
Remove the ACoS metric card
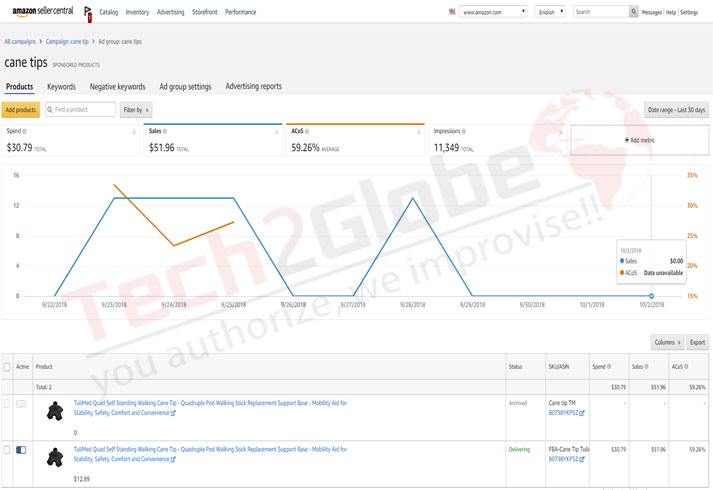tap(419, 131)
